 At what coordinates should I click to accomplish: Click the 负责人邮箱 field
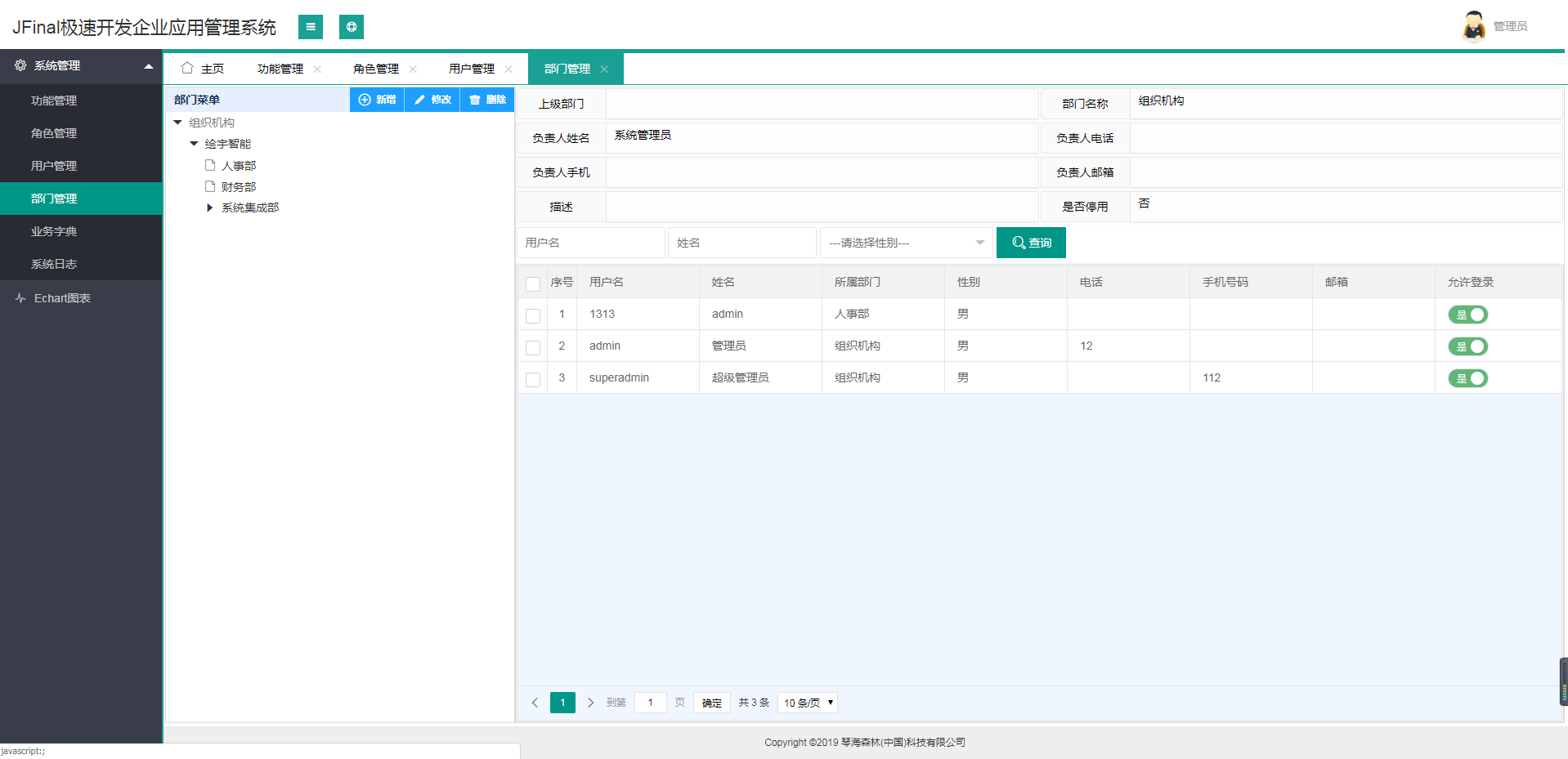coord(1346,172)
